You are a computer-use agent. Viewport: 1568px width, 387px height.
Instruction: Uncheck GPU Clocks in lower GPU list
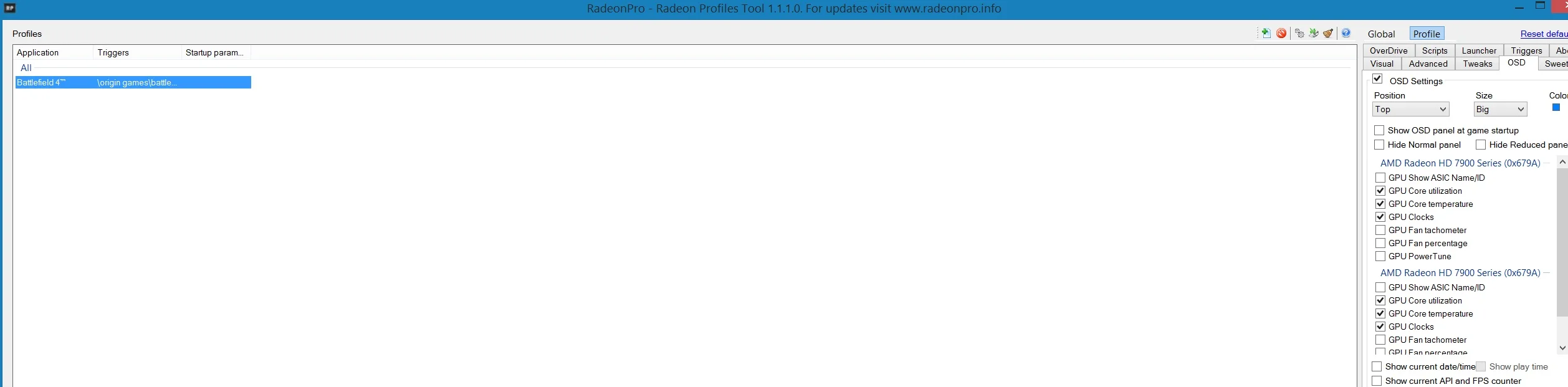1380,327
